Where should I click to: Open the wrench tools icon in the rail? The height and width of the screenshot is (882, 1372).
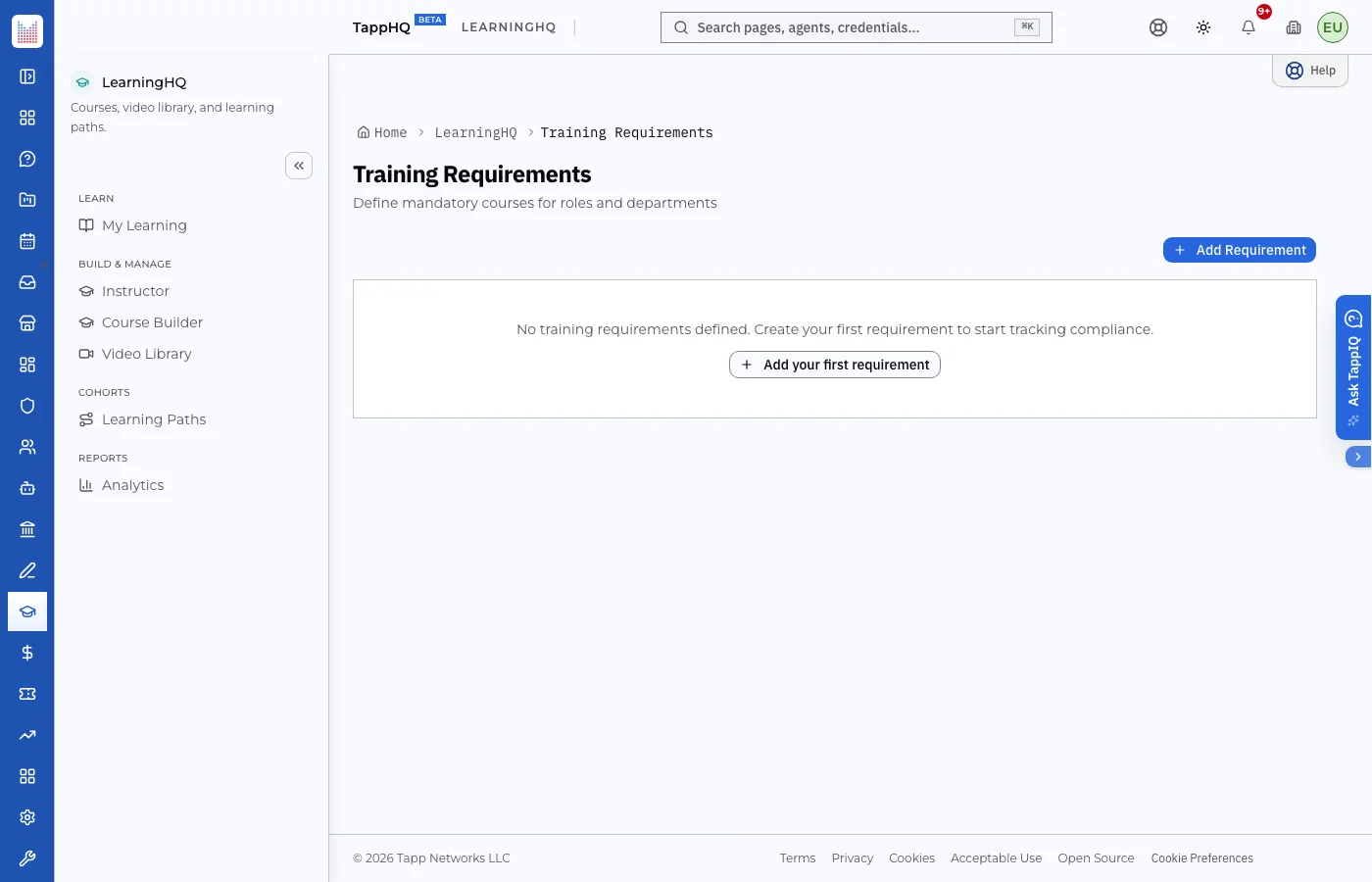tap(27, 858)
